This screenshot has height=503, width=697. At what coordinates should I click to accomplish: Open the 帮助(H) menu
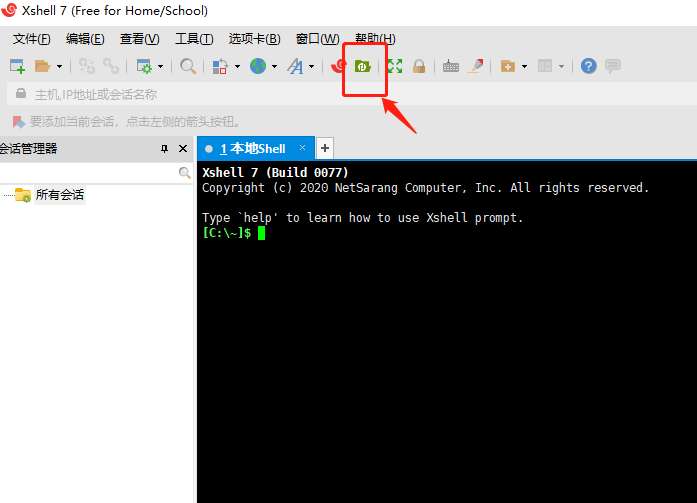pyautogui.click(x=375, y=39)
